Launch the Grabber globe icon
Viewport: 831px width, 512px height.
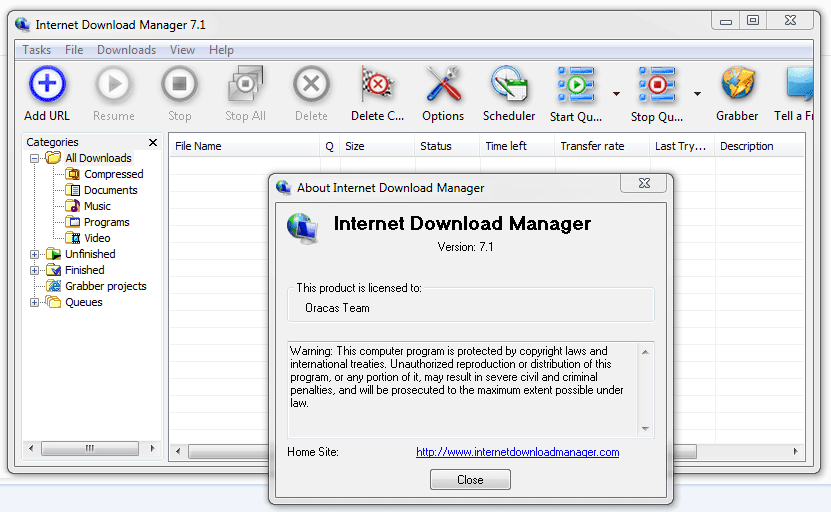[737, 84]
